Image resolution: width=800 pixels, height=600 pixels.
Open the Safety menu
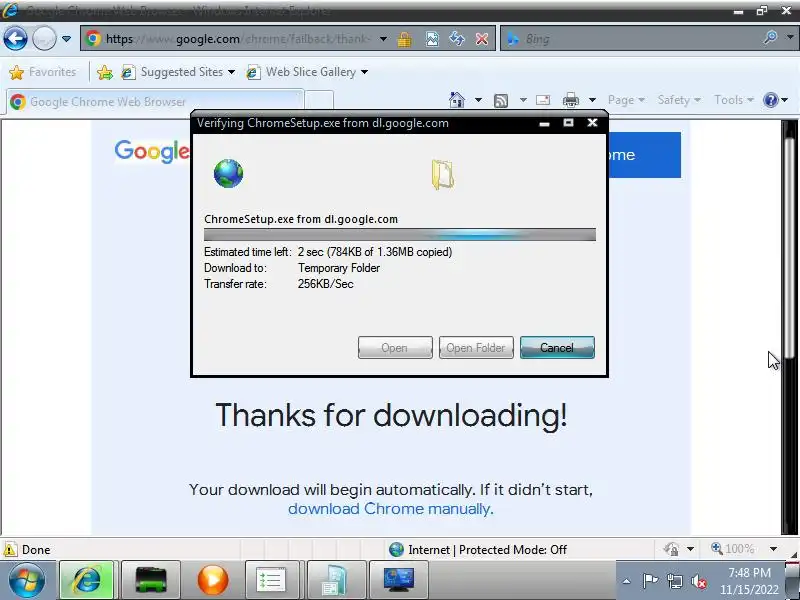(x=679, y=100)
